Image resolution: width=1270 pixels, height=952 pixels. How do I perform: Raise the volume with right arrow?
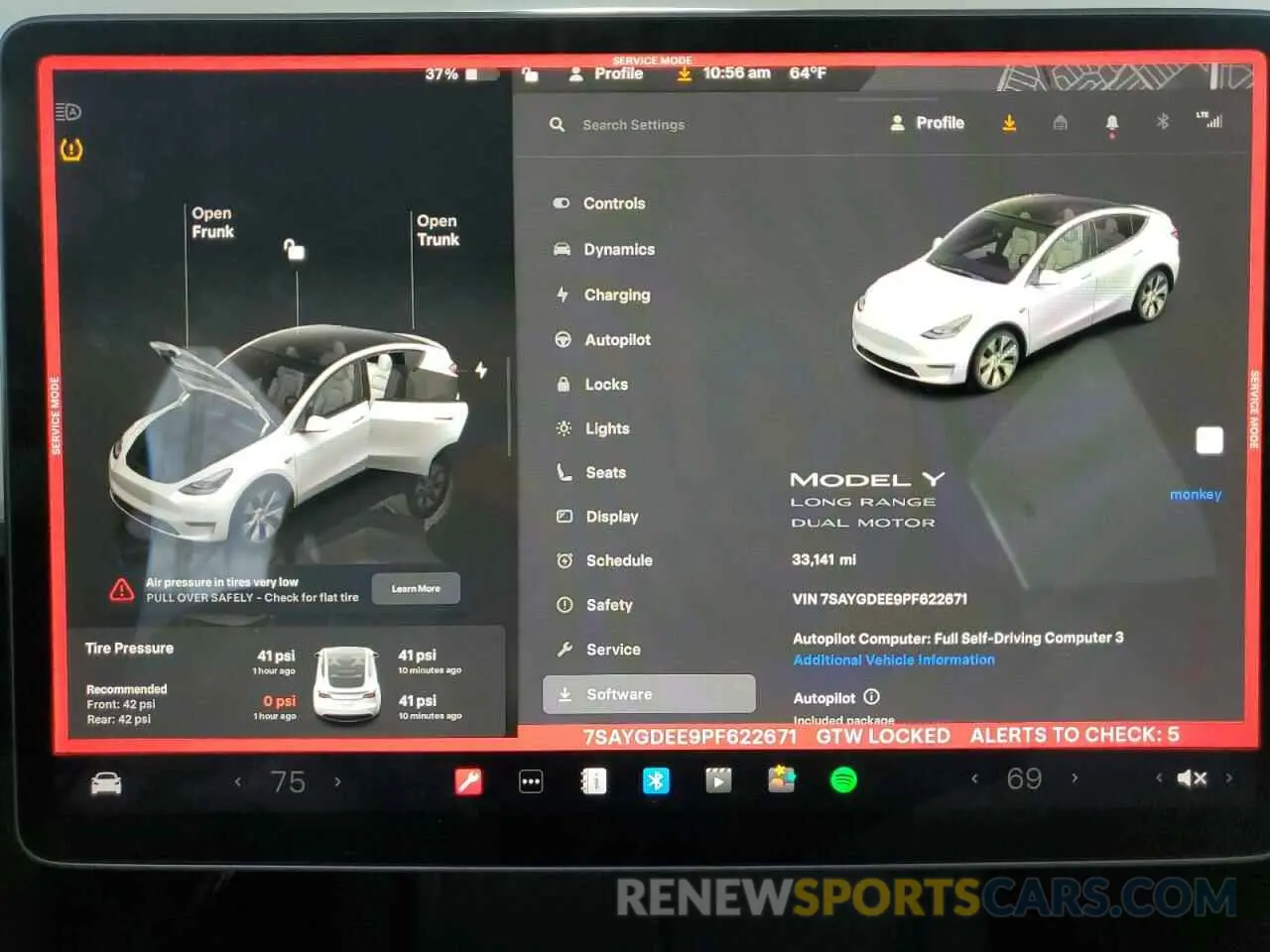coord(1229,778)
